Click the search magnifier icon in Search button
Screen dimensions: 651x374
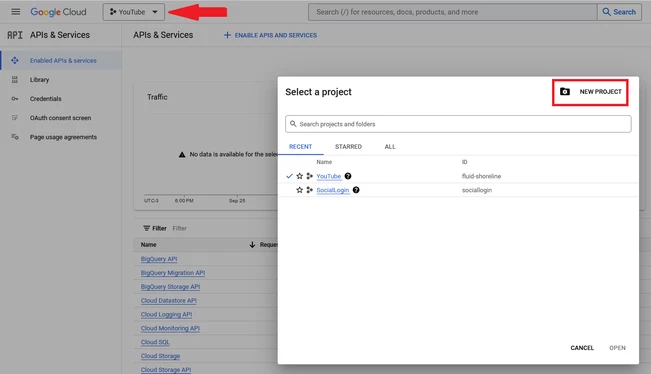(607, 12)
